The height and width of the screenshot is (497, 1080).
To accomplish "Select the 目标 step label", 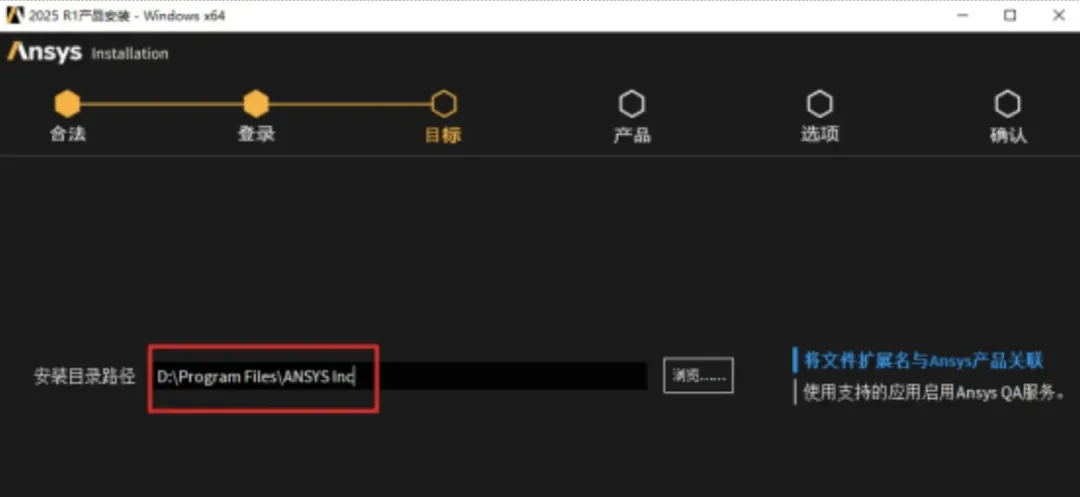I will tap(444, 134).
